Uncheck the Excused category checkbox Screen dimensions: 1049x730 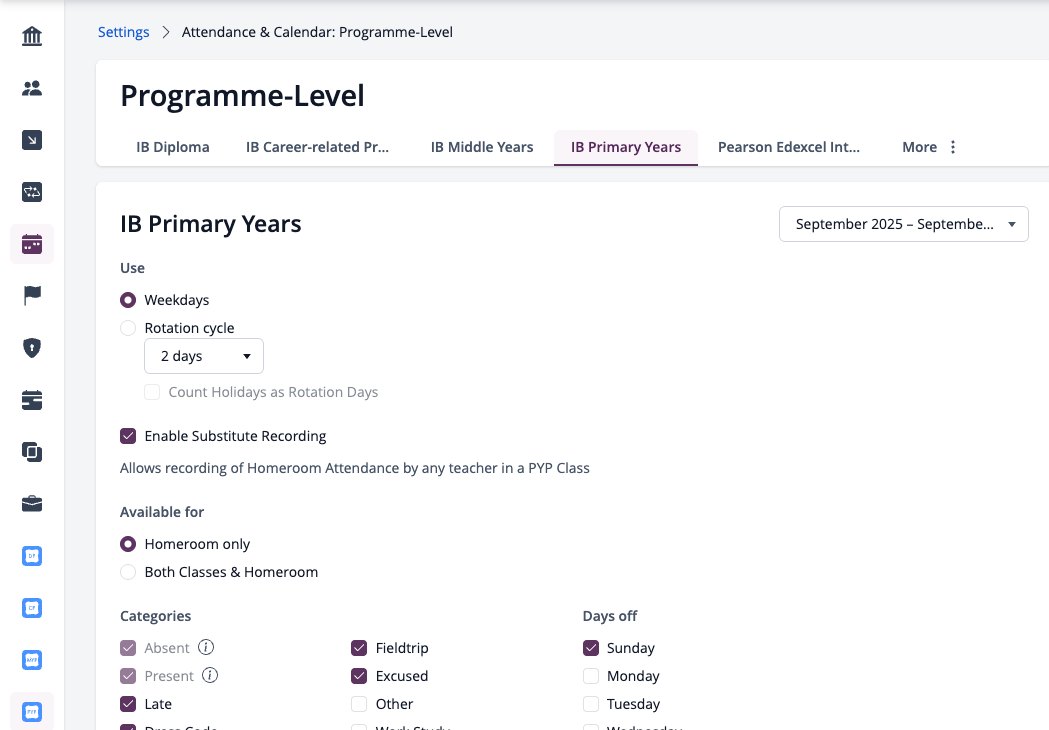(x=359, y=676)
